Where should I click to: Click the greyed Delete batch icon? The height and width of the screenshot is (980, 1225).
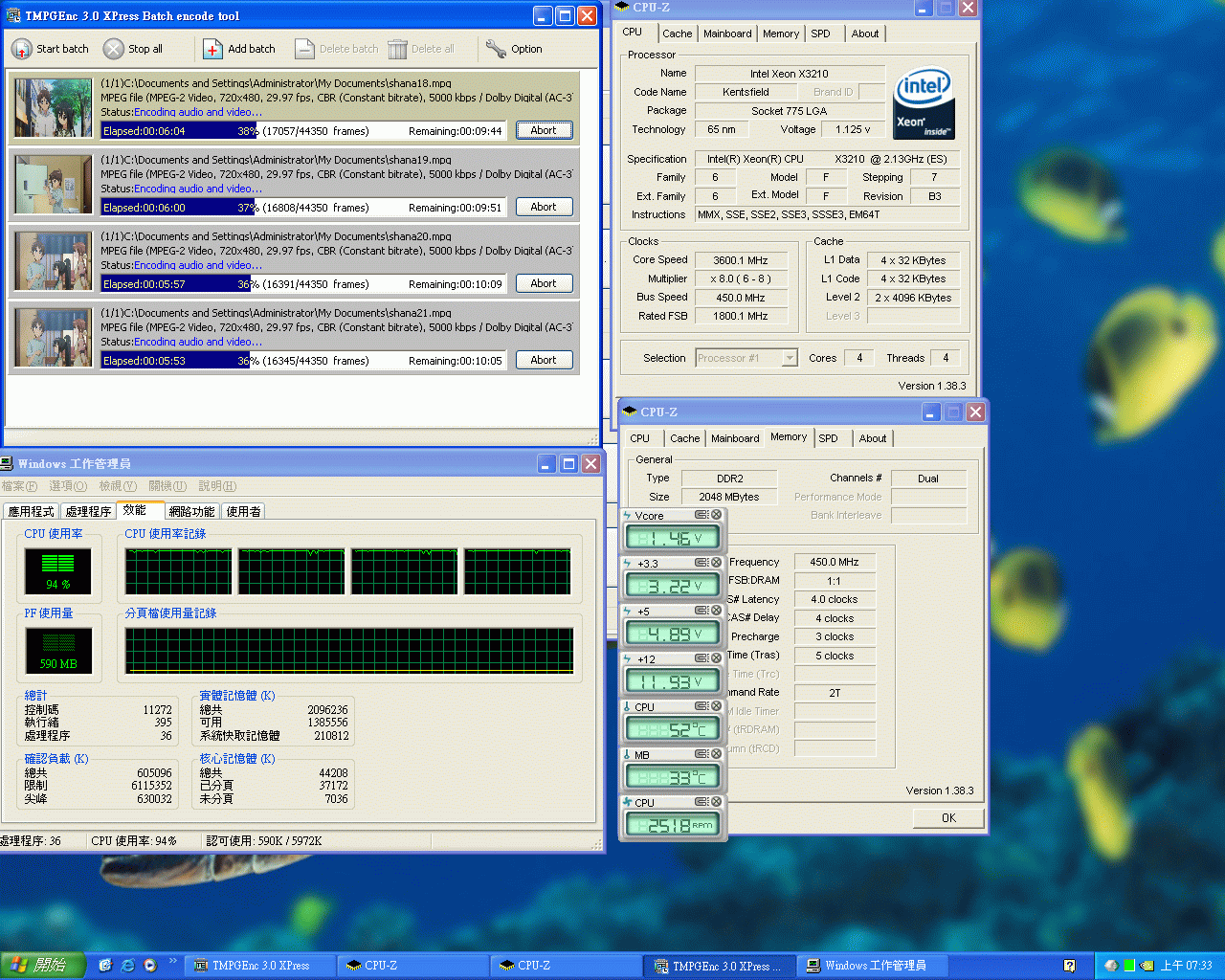click(x=304, y=49)
